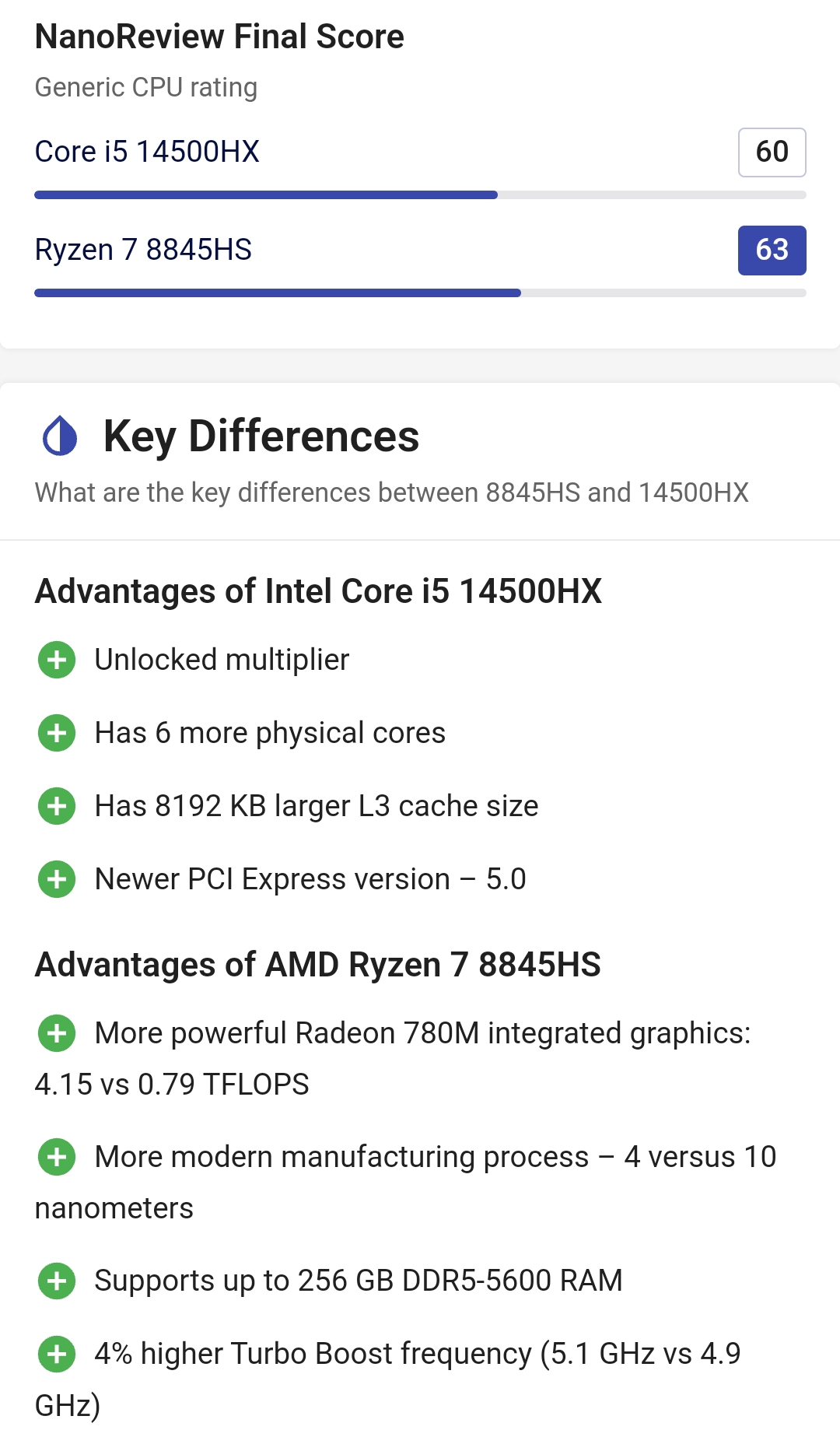
Task: Click the plus icon next to L3 cache size
Action: (57, 806)
